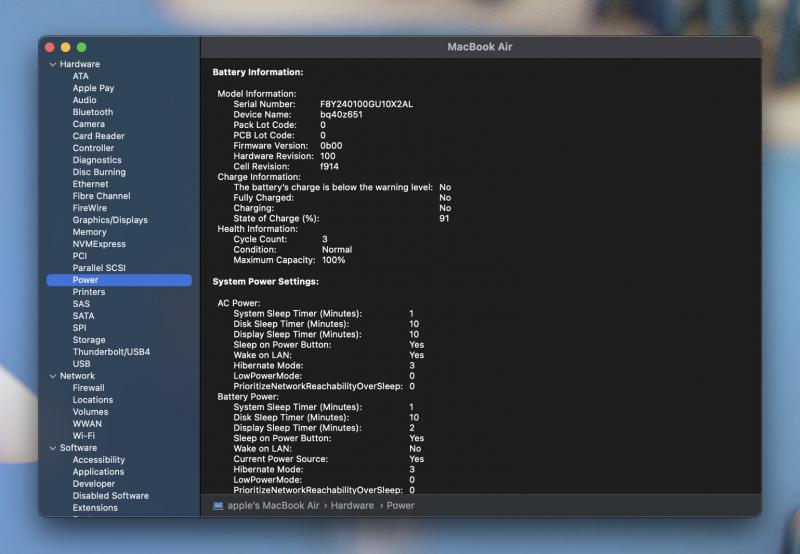
Task: Open Diagnostics in the sidebar
Action: coord(97,160)
